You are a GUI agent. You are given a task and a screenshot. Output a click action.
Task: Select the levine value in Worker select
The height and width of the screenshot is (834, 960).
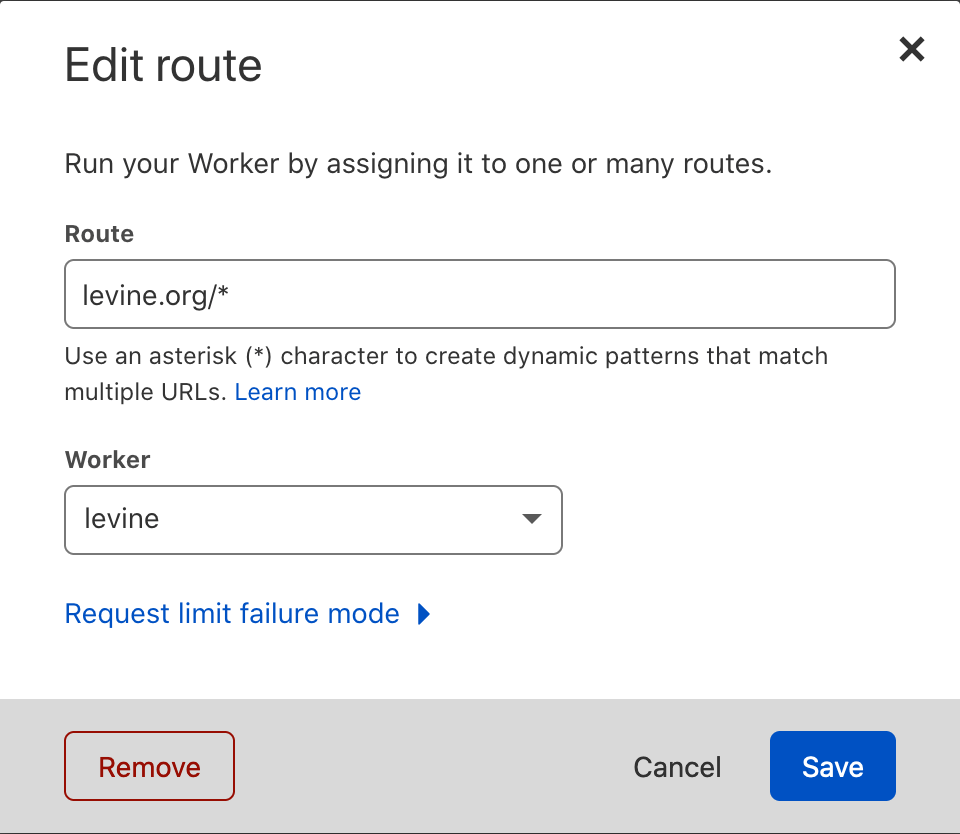pos(122,520)
